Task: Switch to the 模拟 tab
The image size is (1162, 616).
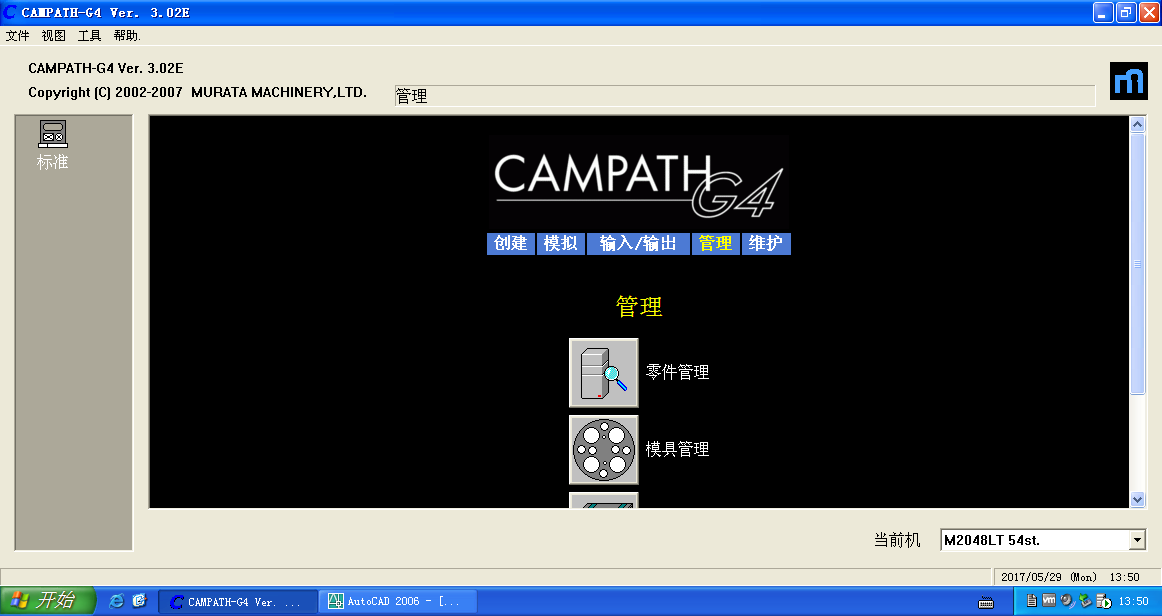Action: click(560, 243)
